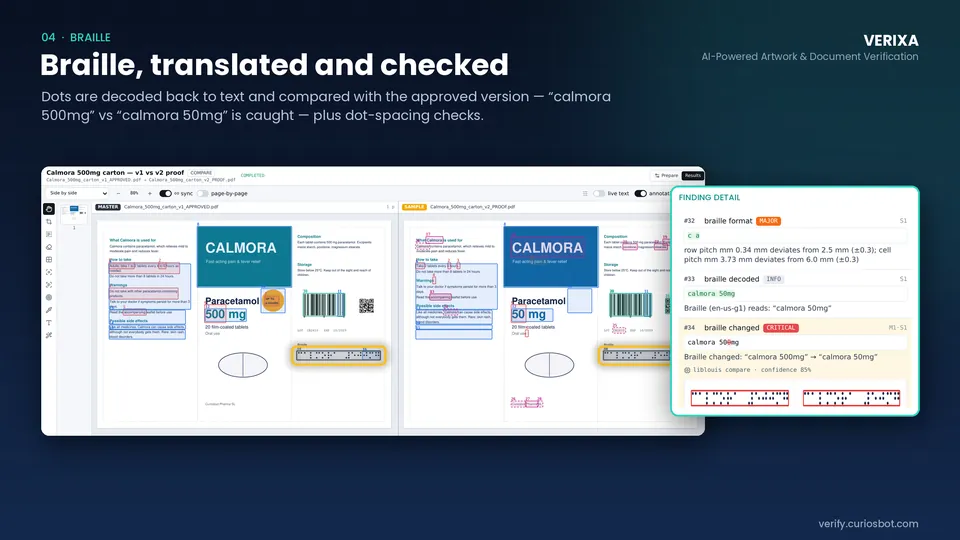Click the zoom out minus icon
This screenshot has width=960, height=540.
tap(118, 193)
